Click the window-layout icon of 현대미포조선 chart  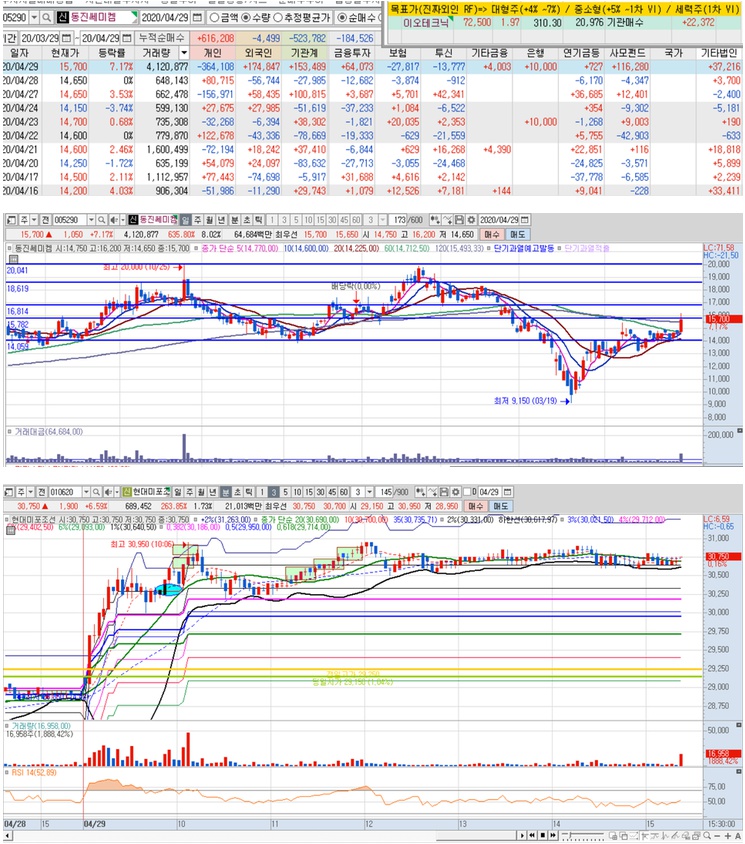[x=9, y=492]
